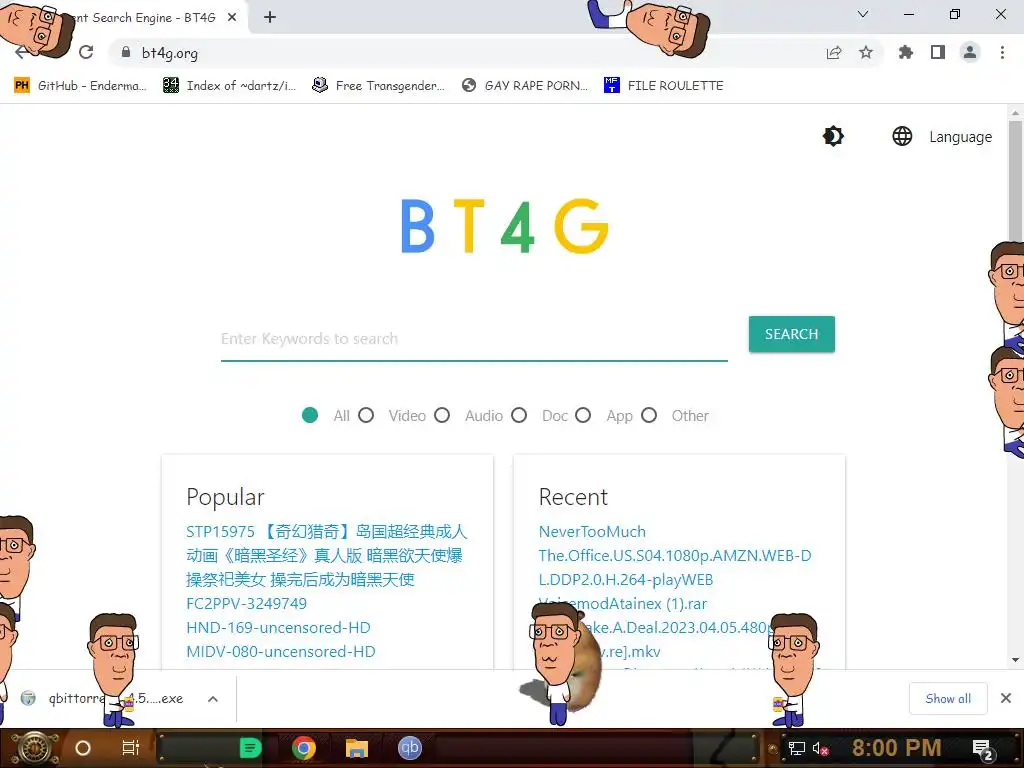
Task: Open the Start menu gear button
Action: [x=36, y=748]
